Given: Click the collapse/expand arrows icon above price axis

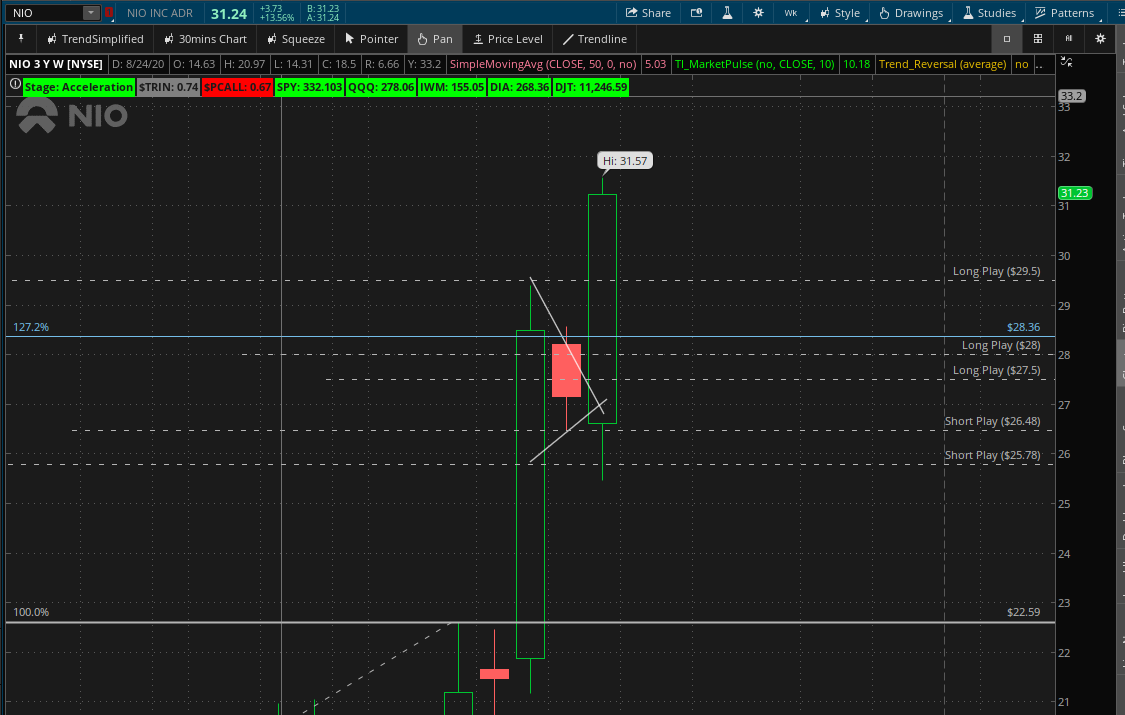Looking at the screenshot, I should 1067,62.
